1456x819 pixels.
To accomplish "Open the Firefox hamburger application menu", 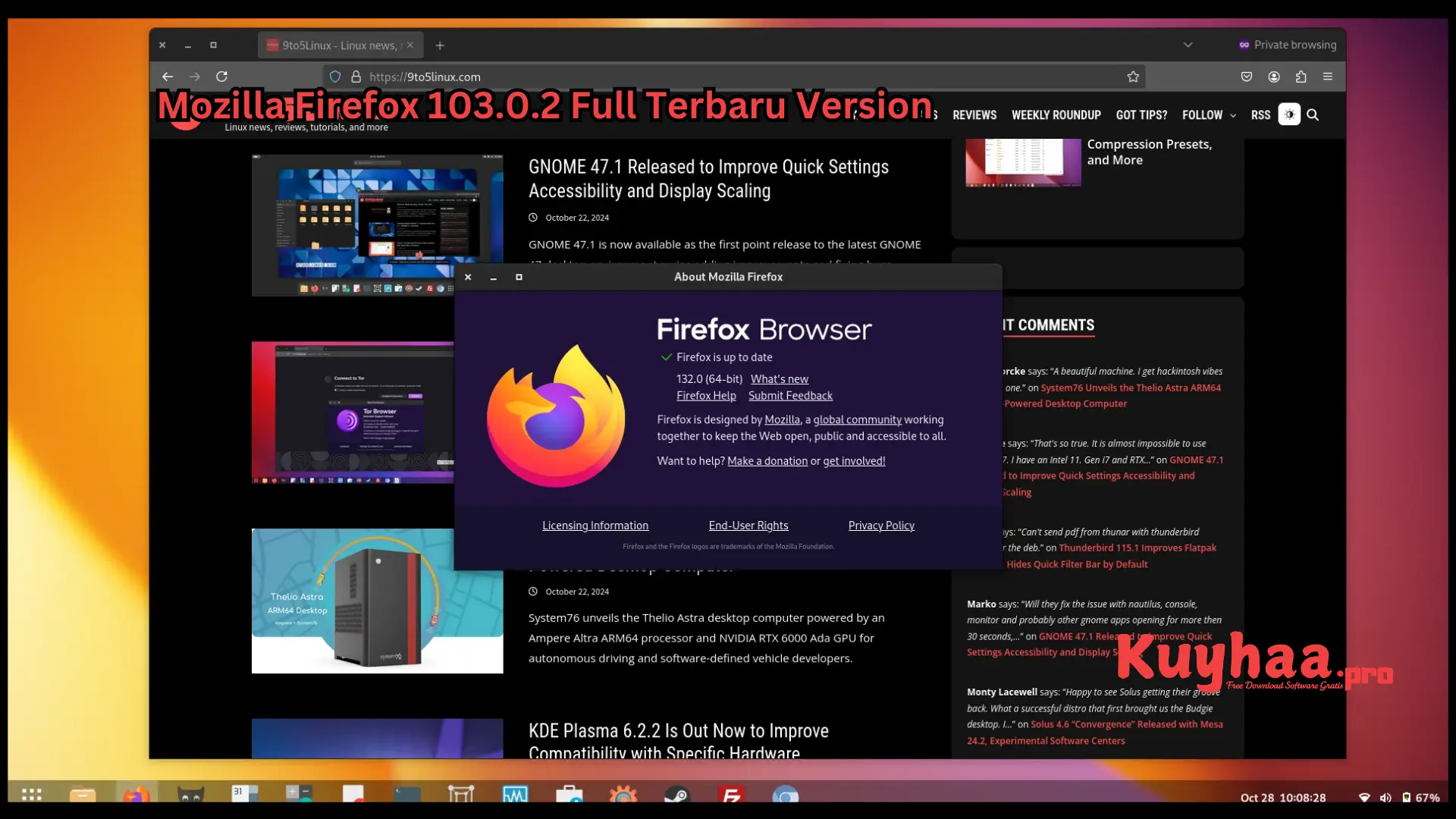I will pyautogui.click(x=1328, y=77).
